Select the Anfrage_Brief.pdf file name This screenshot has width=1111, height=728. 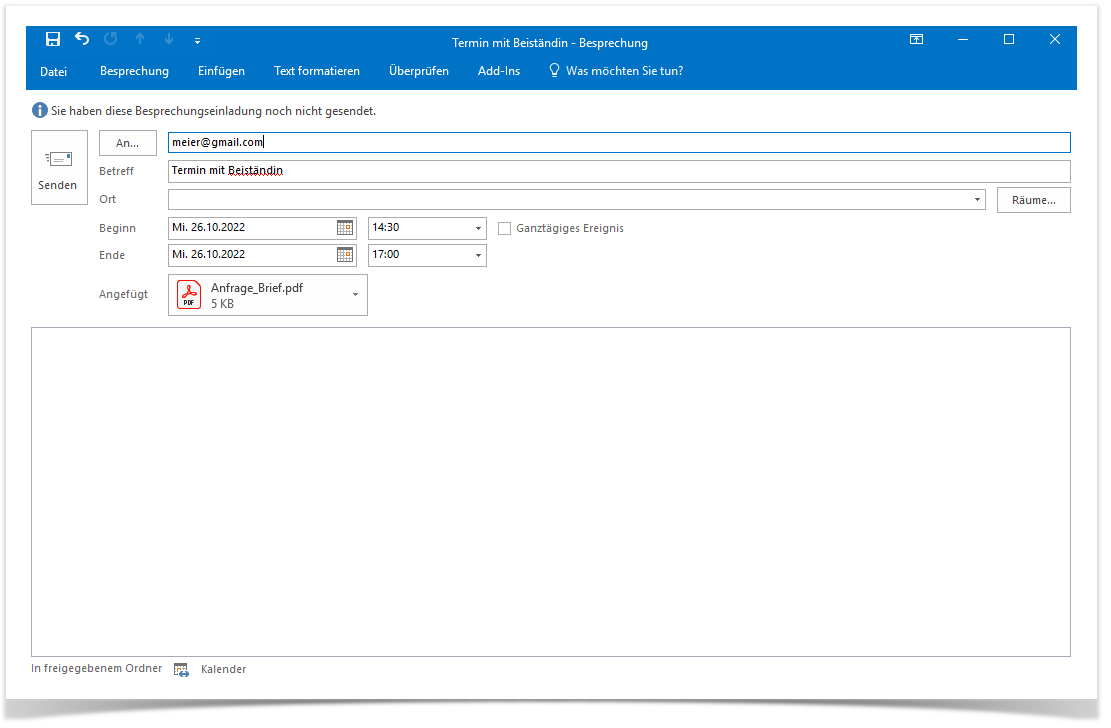tap(256, 288)
